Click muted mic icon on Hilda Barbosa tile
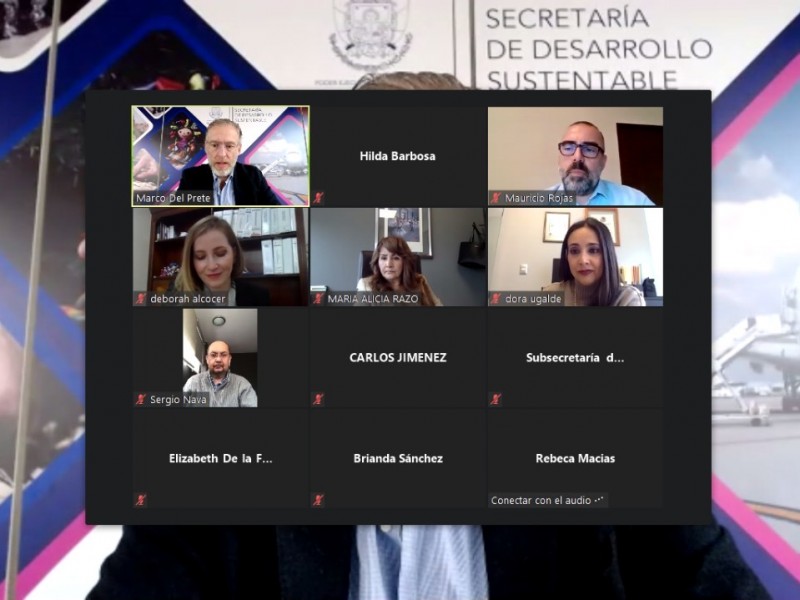800x600 pixels. [318, 197]
